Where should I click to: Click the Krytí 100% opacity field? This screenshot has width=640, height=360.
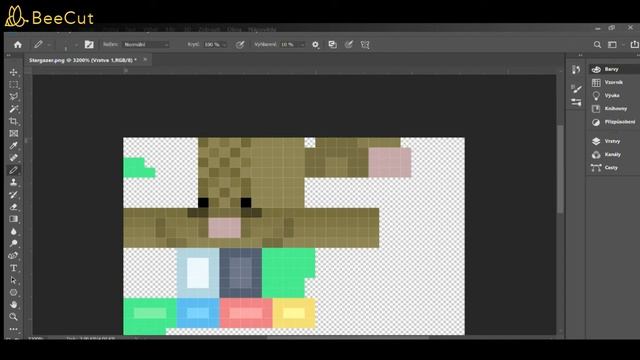(212, 44)
